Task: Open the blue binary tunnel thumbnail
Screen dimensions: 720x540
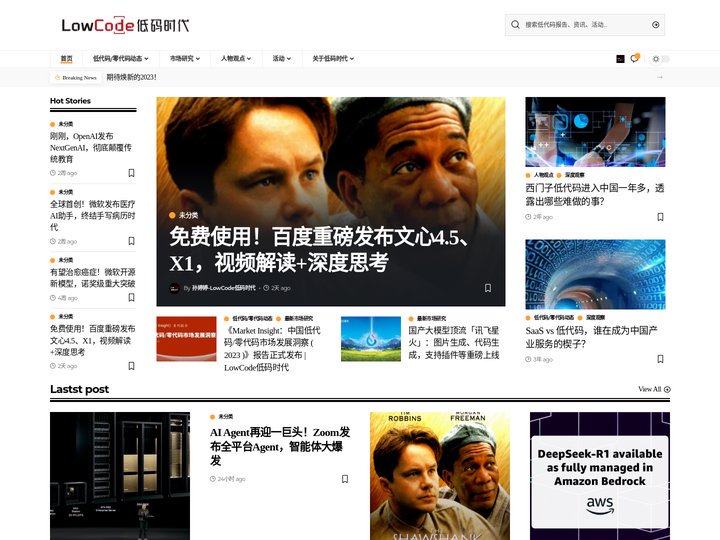Action: click(595, 274)
